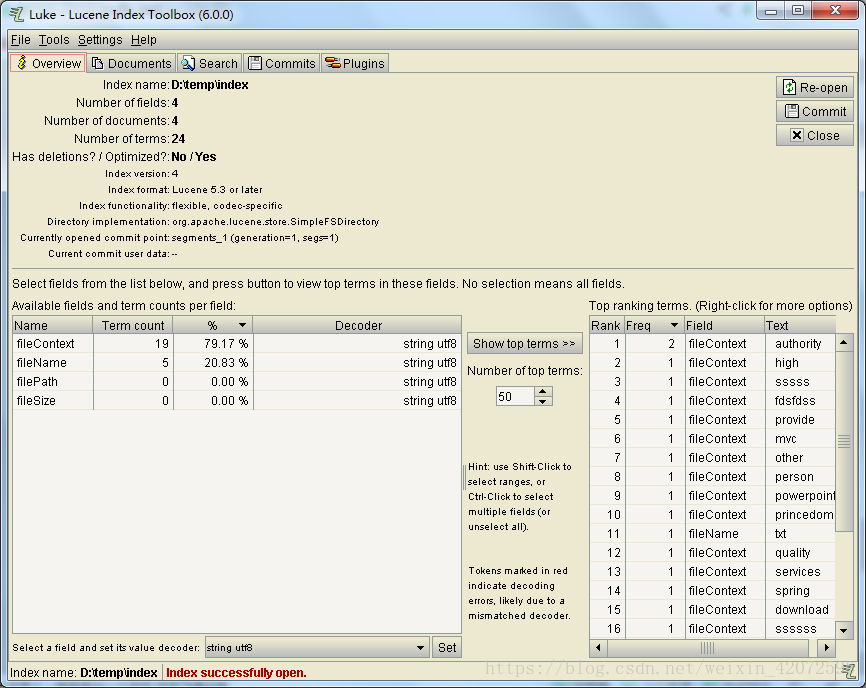This screenshot has width=866, height=688.
Task: Switch to the Search tab
Action: (x=210, y=63)
